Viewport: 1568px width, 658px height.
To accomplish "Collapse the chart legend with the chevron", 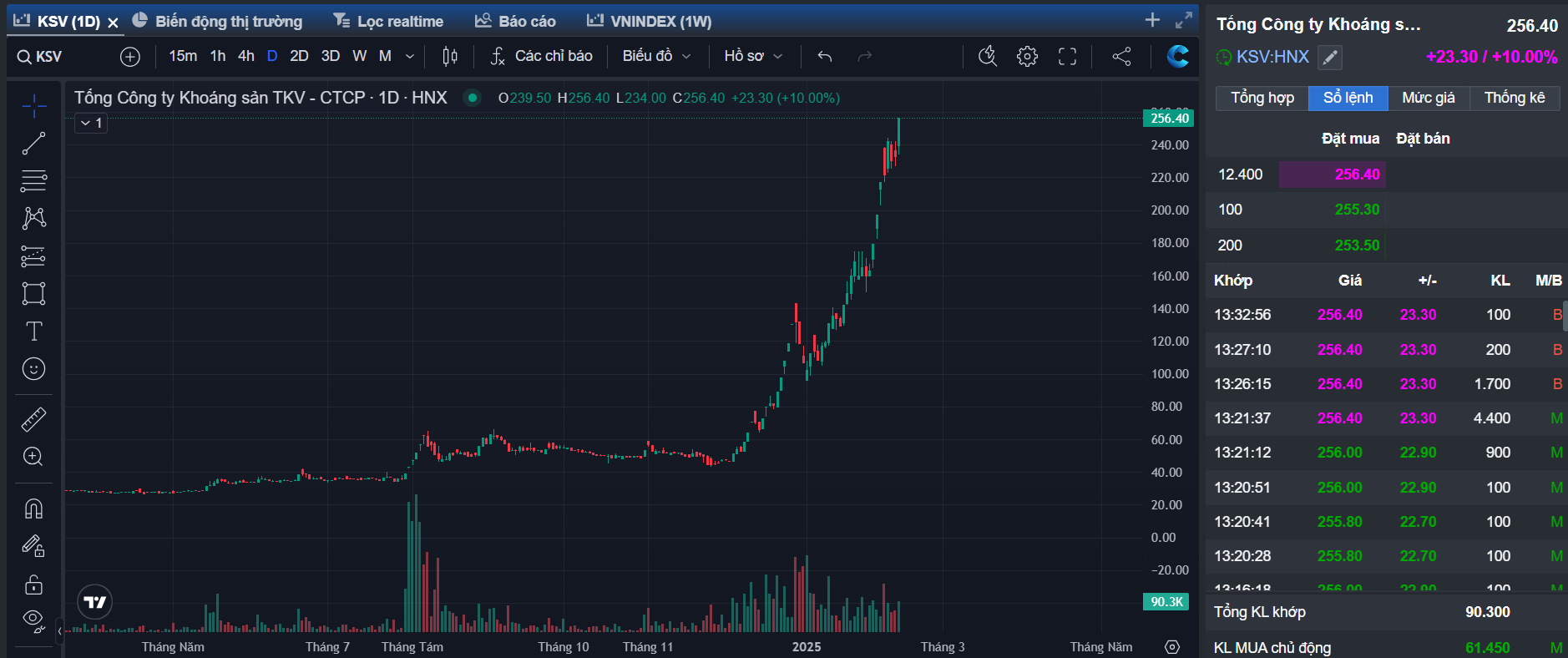I will pyautogui.click(x=92, y=123).
